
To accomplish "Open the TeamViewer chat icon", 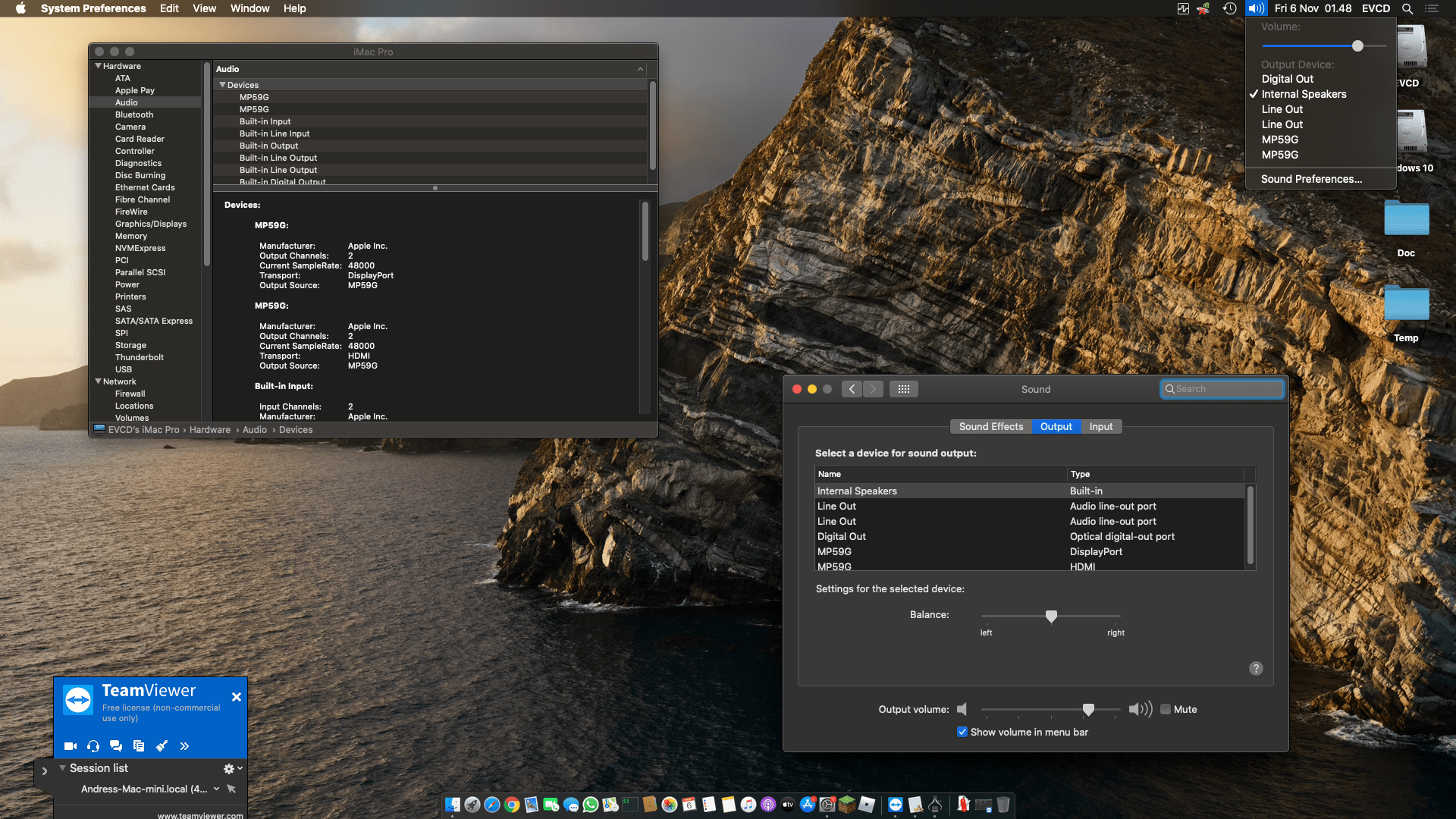I will click(116, 746).
